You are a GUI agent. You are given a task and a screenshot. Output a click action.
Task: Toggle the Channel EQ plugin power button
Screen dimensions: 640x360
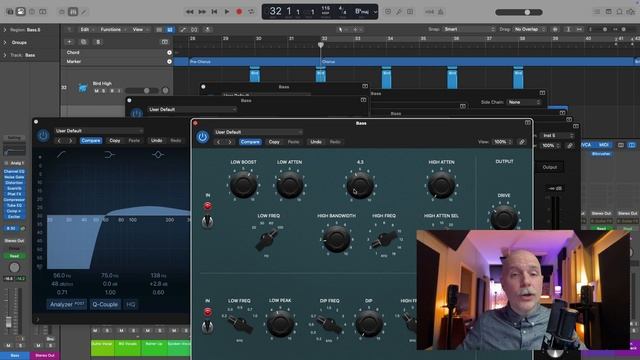click(43, 136)
